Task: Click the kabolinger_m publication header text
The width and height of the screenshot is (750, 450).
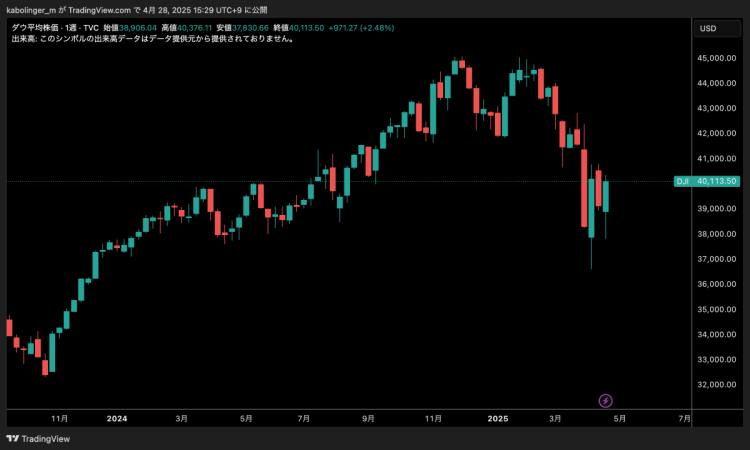Action: 137,10
